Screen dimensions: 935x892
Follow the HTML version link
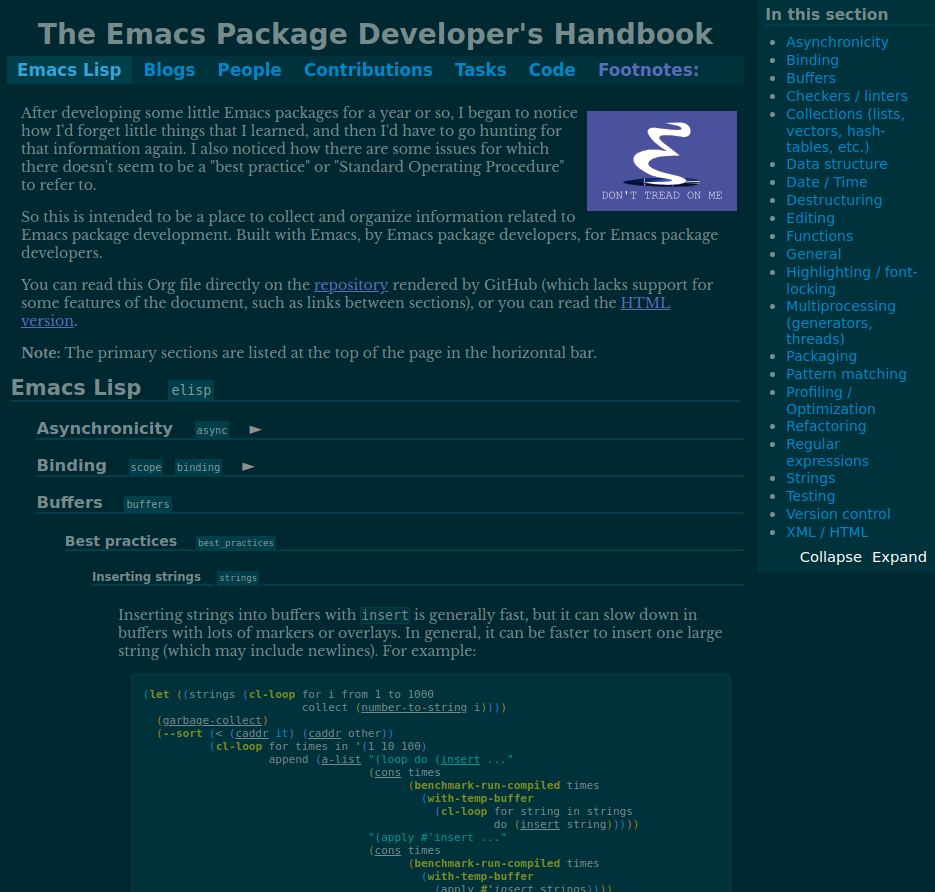[x=645, y=303]
